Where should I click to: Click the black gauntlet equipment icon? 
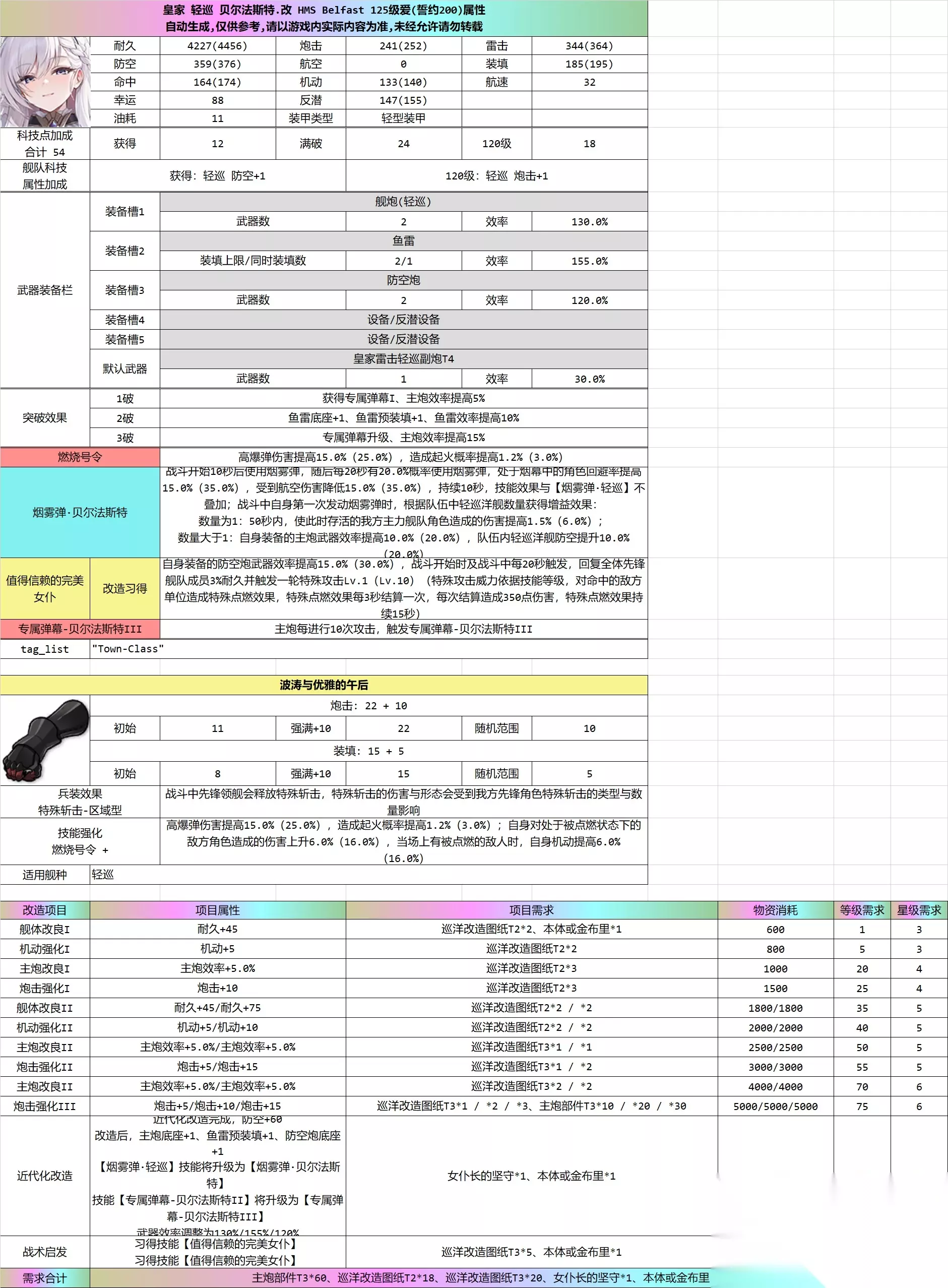pos(45,740)
